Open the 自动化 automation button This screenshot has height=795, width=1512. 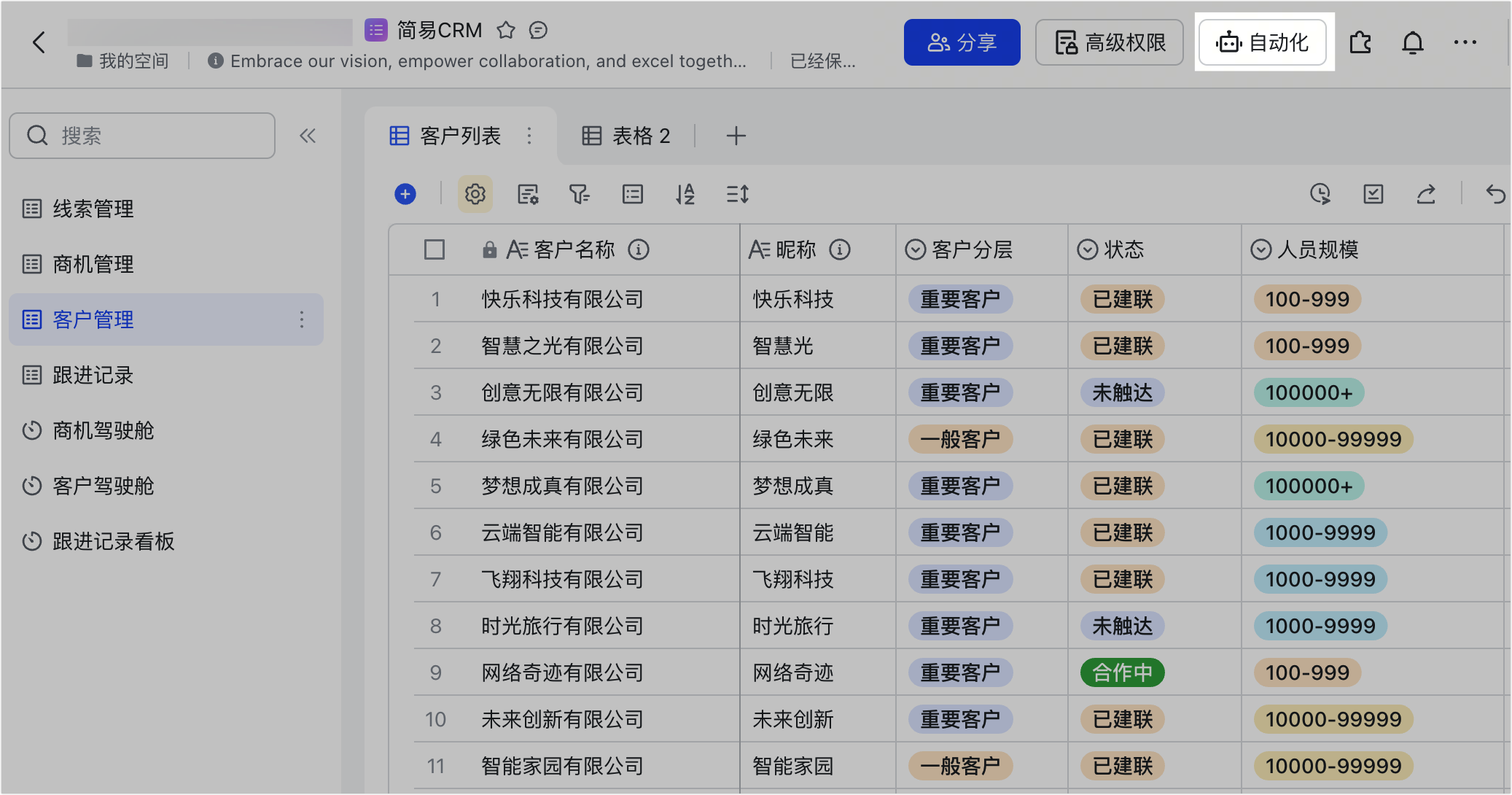[1263, 42]
